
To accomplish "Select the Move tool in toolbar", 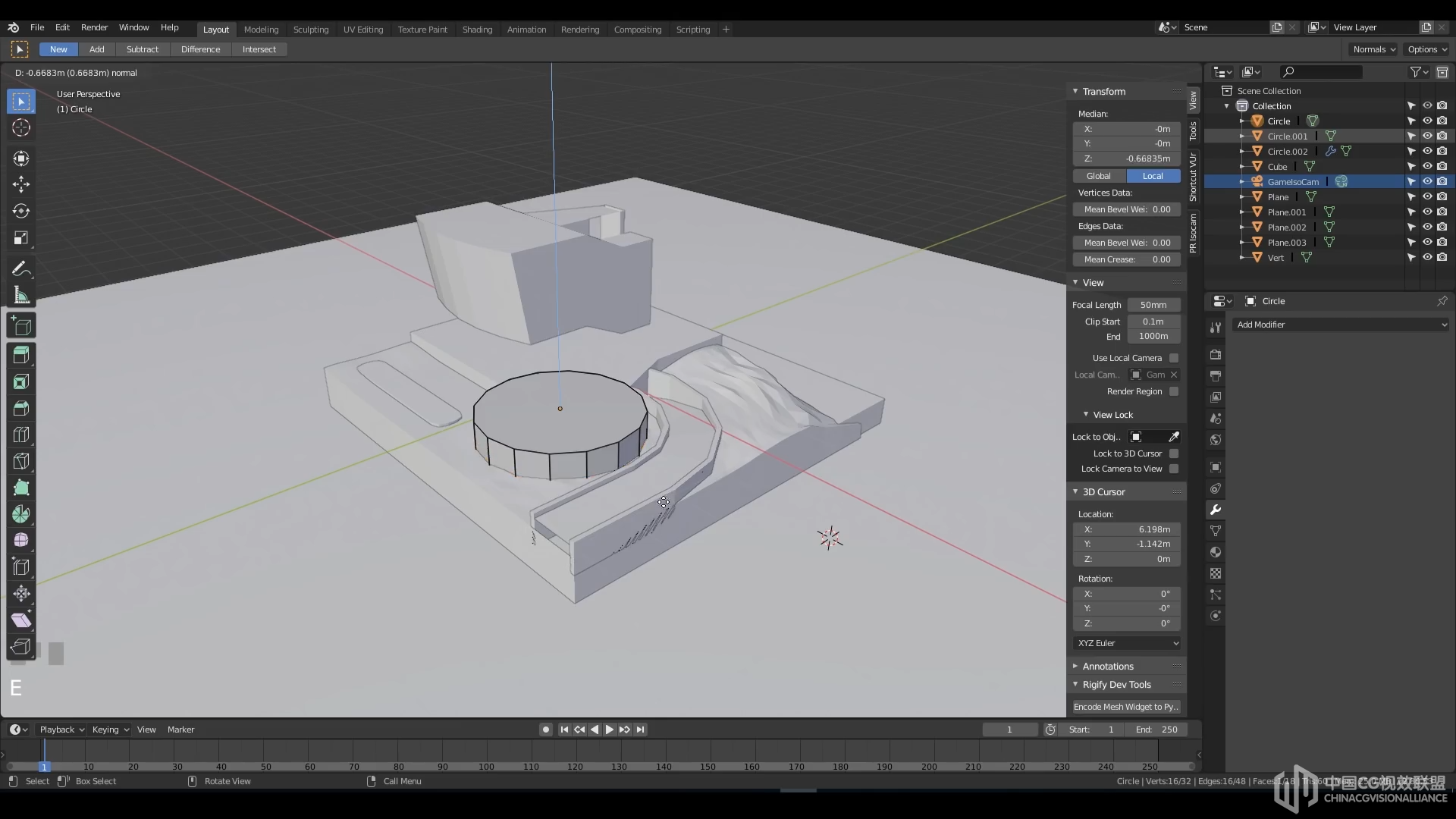I will point(21,184).
